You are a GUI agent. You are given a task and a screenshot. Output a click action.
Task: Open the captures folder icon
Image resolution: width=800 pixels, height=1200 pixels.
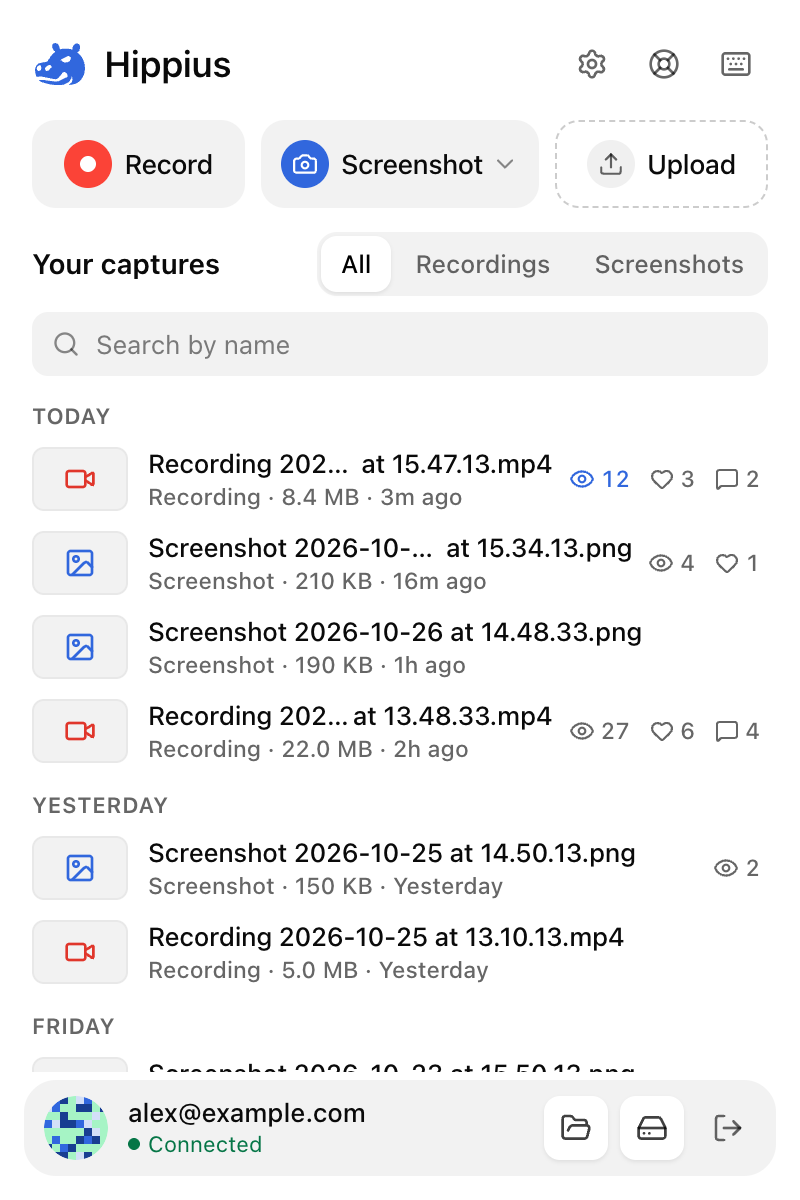coord(576,1128)
